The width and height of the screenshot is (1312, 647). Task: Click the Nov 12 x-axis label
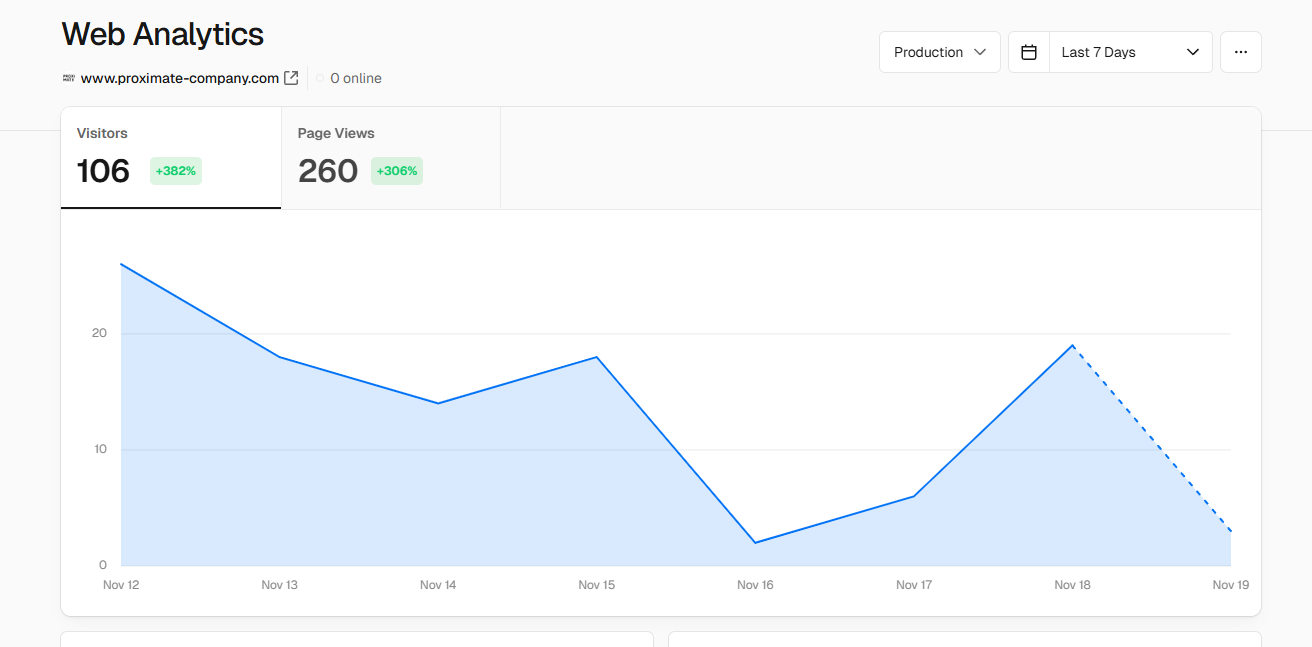121,584
